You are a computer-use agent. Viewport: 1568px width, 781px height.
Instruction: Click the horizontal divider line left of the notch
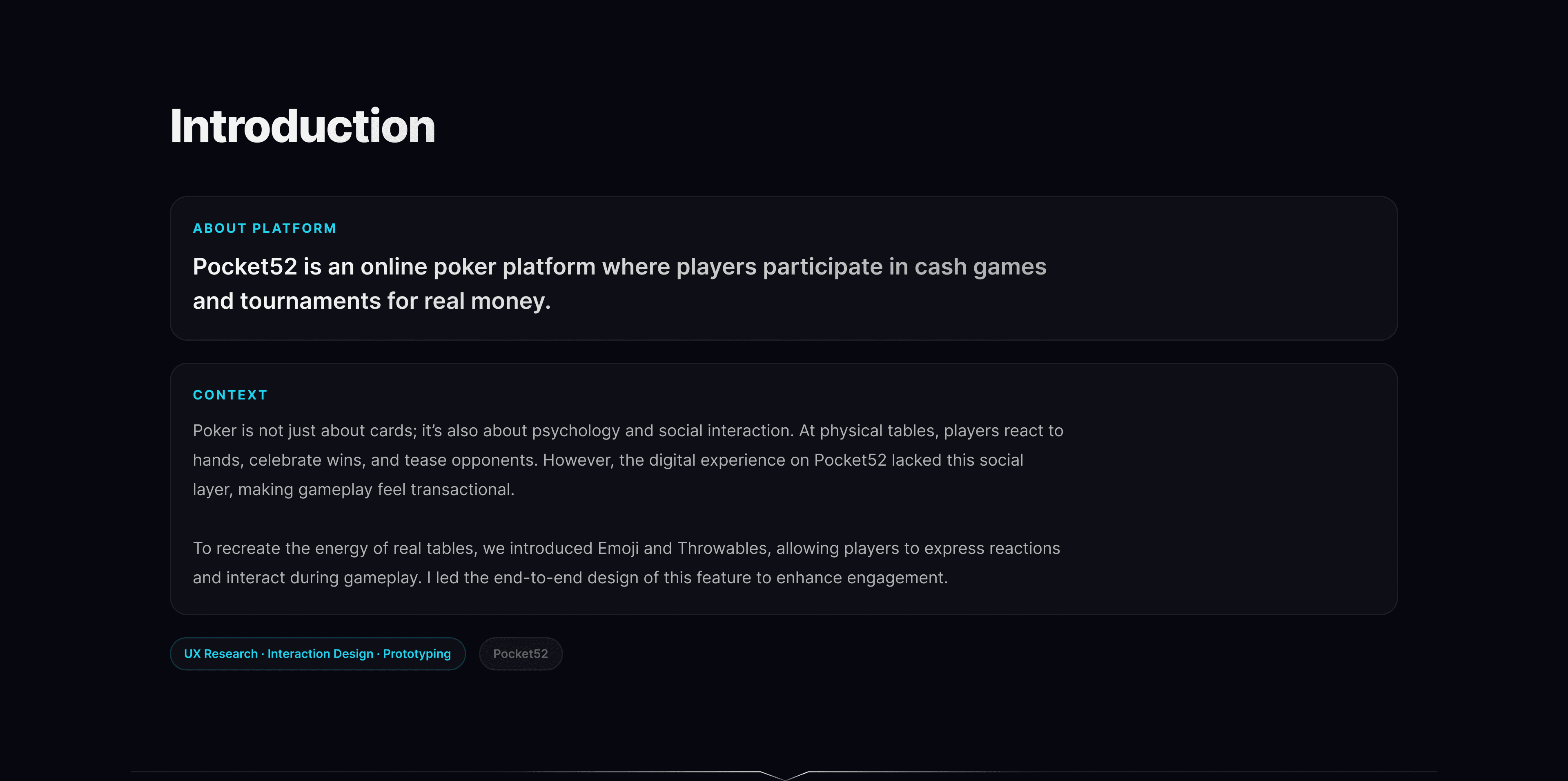[445, 772]
